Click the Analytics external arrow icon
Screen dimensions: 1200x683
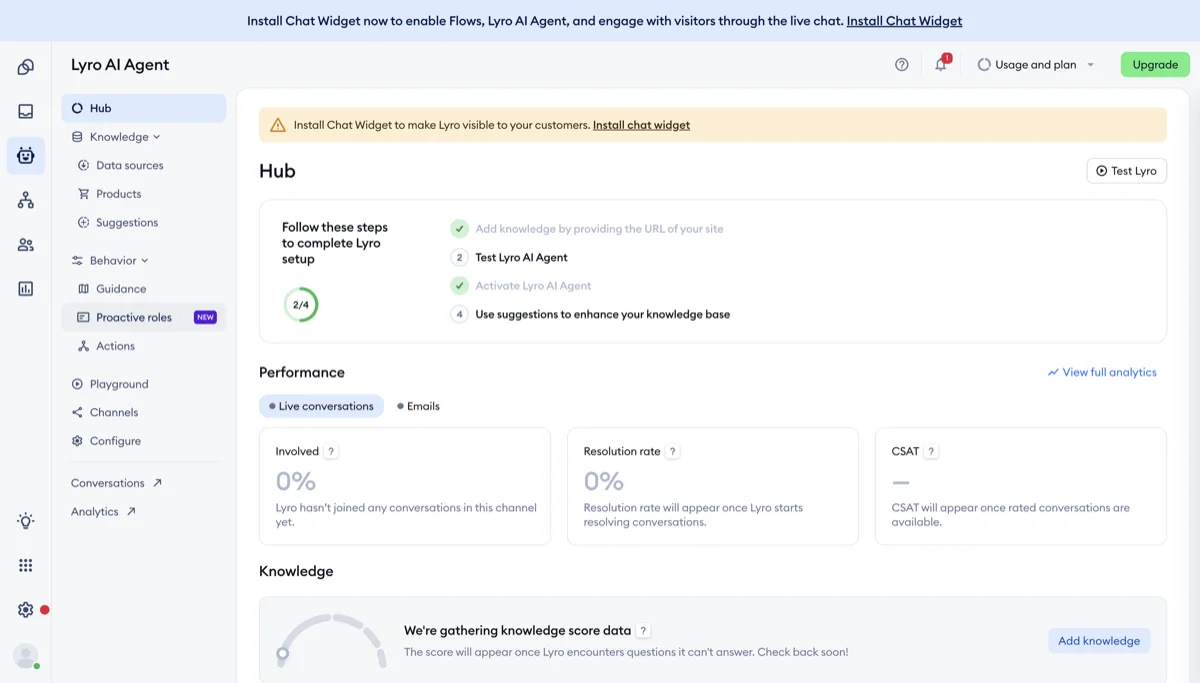click(131, 511)
